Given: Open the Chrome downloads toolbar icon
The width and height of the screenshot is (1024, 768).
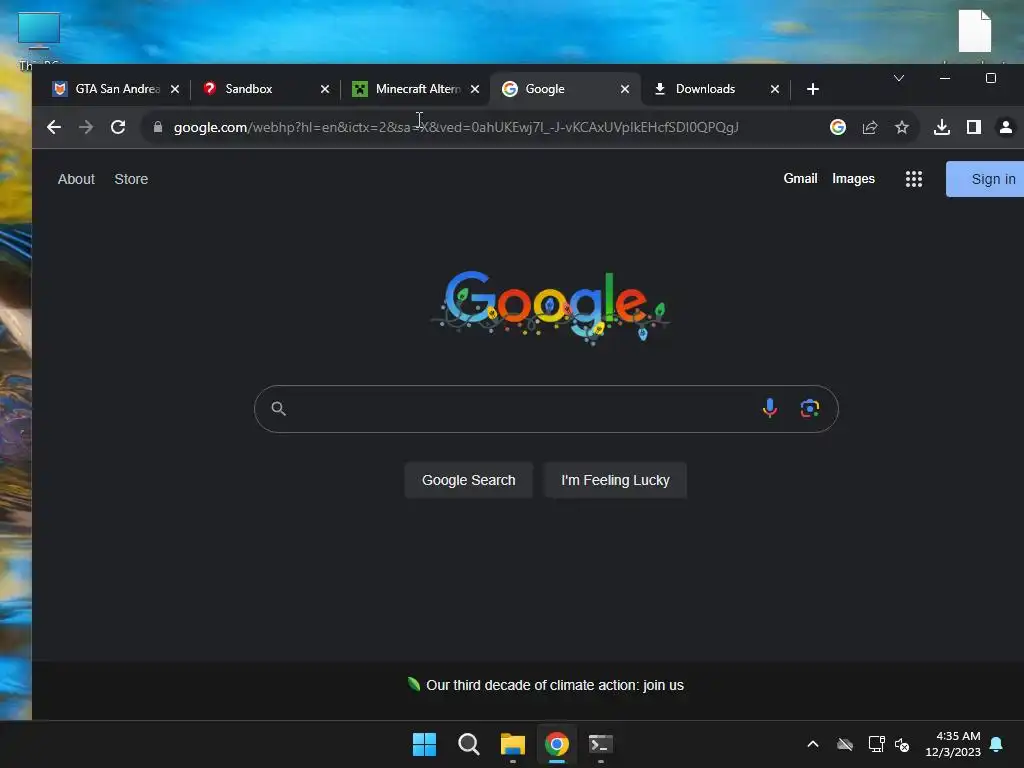Looking at the screenshot, I should [942, 127].
